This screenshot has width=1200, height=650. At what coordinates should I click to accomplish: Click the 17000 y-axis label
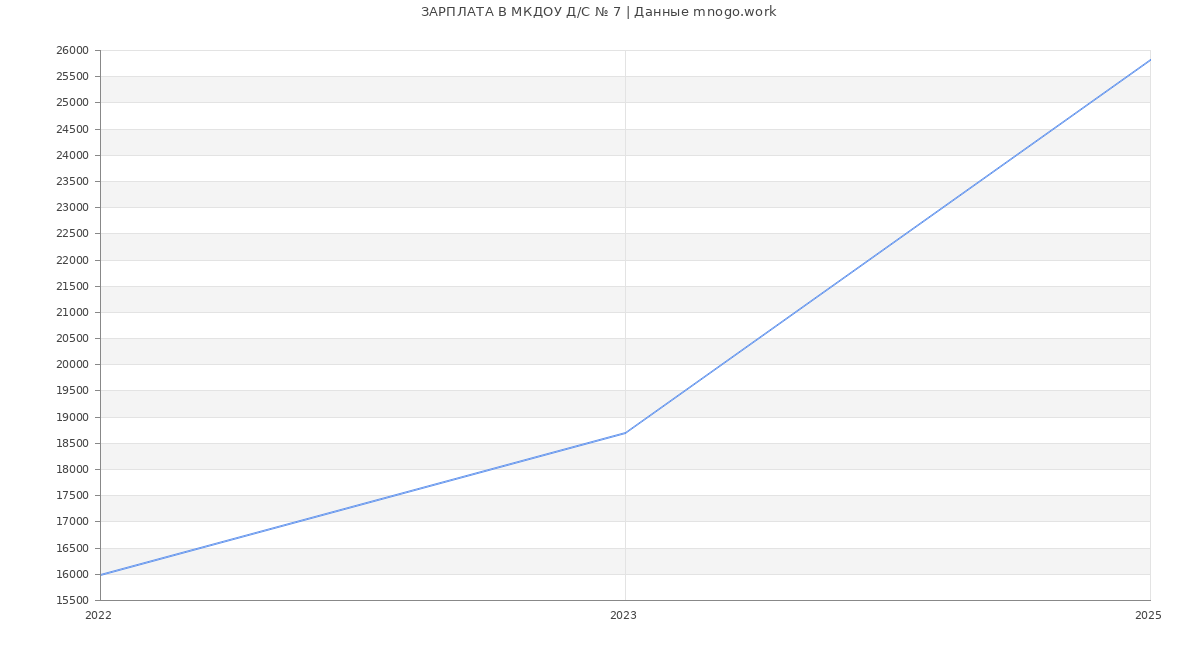coord(73,522)
